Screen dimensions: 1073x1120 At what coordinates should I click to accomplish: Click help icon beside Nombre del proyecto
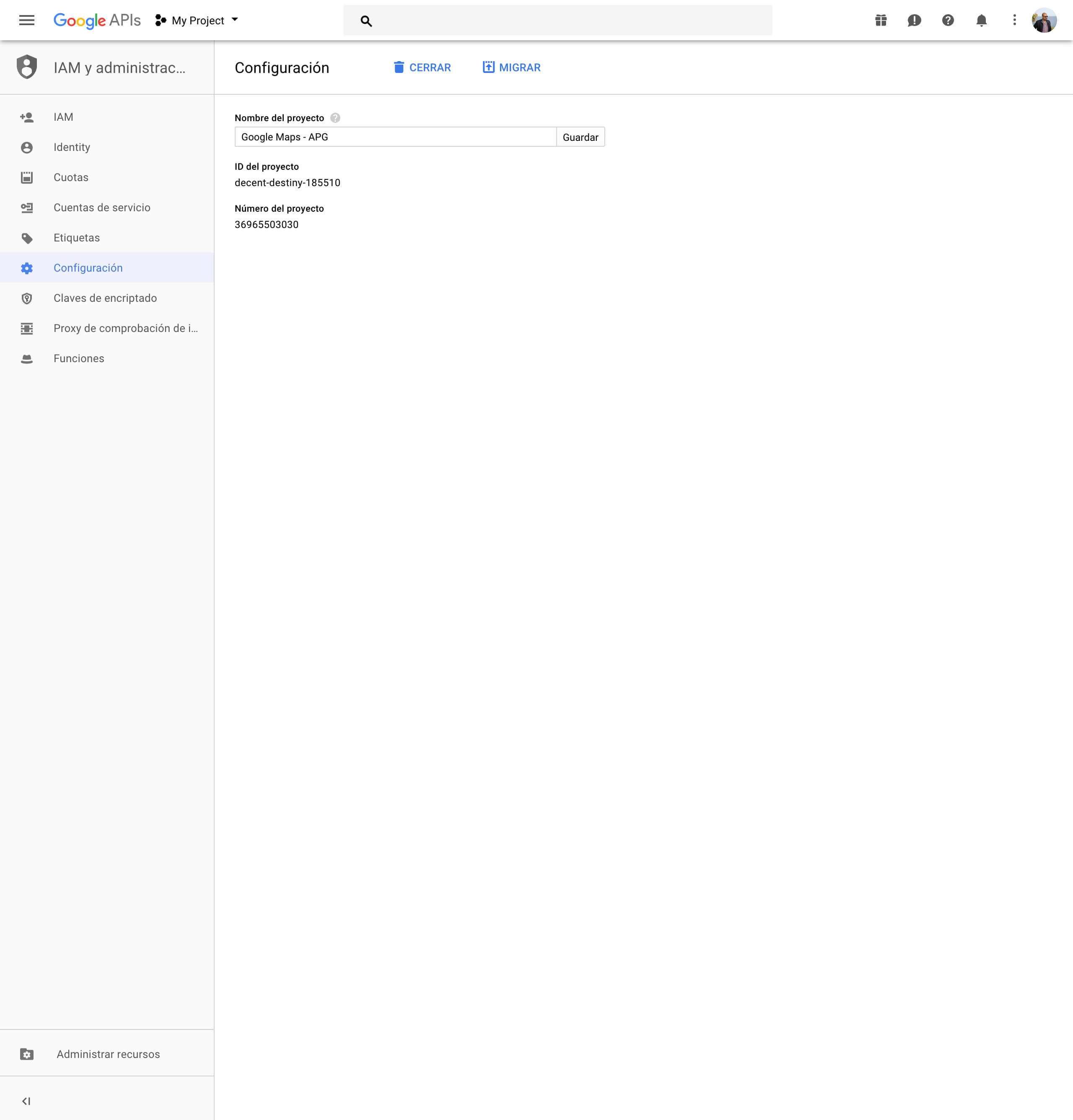pyautogui.click(x=335, y=118)
